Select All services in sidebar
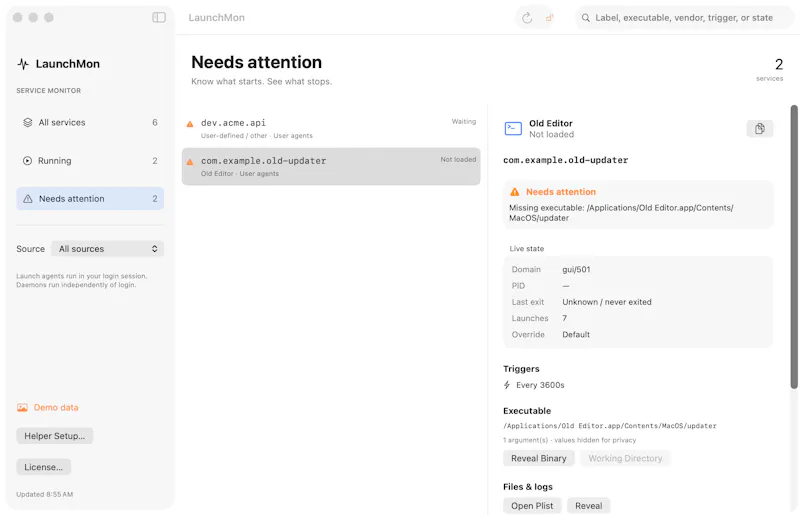 pyautogui.click(x=90, y=122)
